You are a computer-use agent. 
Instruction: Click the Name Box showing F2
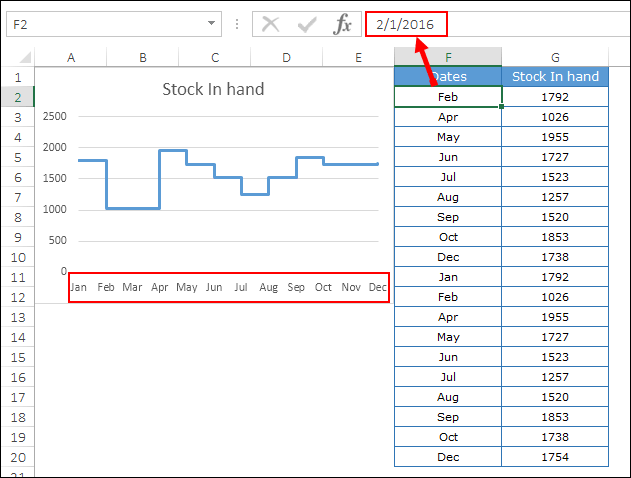tap(114, 24)
